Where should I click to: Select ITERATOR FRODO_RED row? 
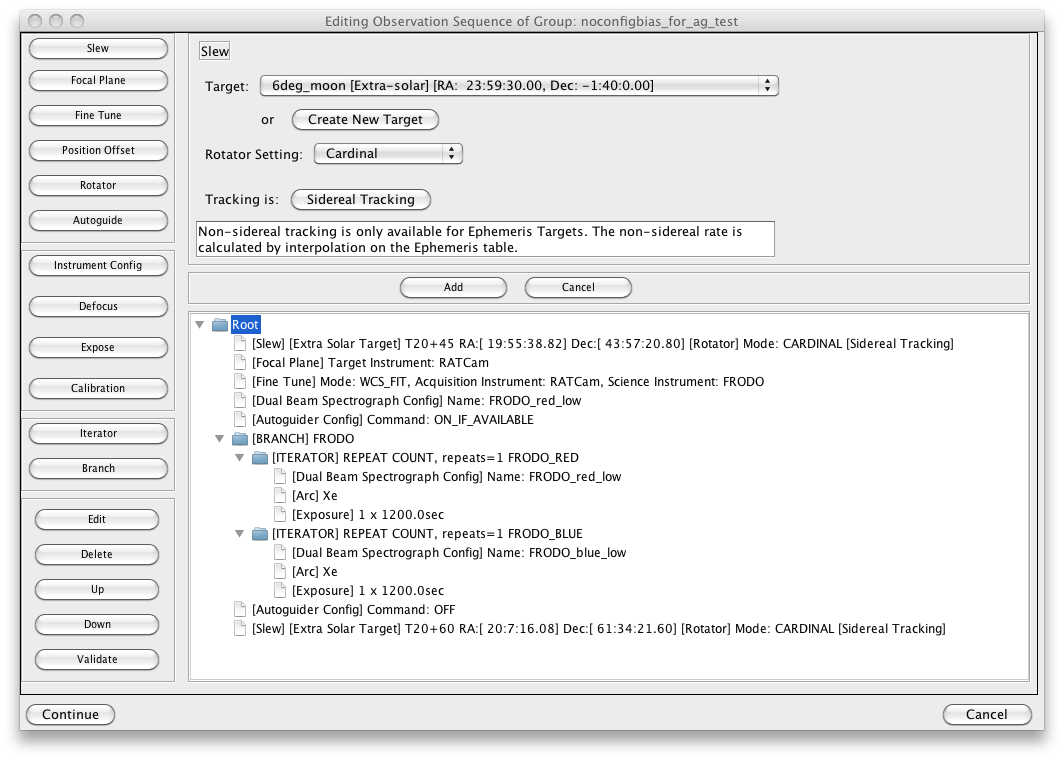425,457
